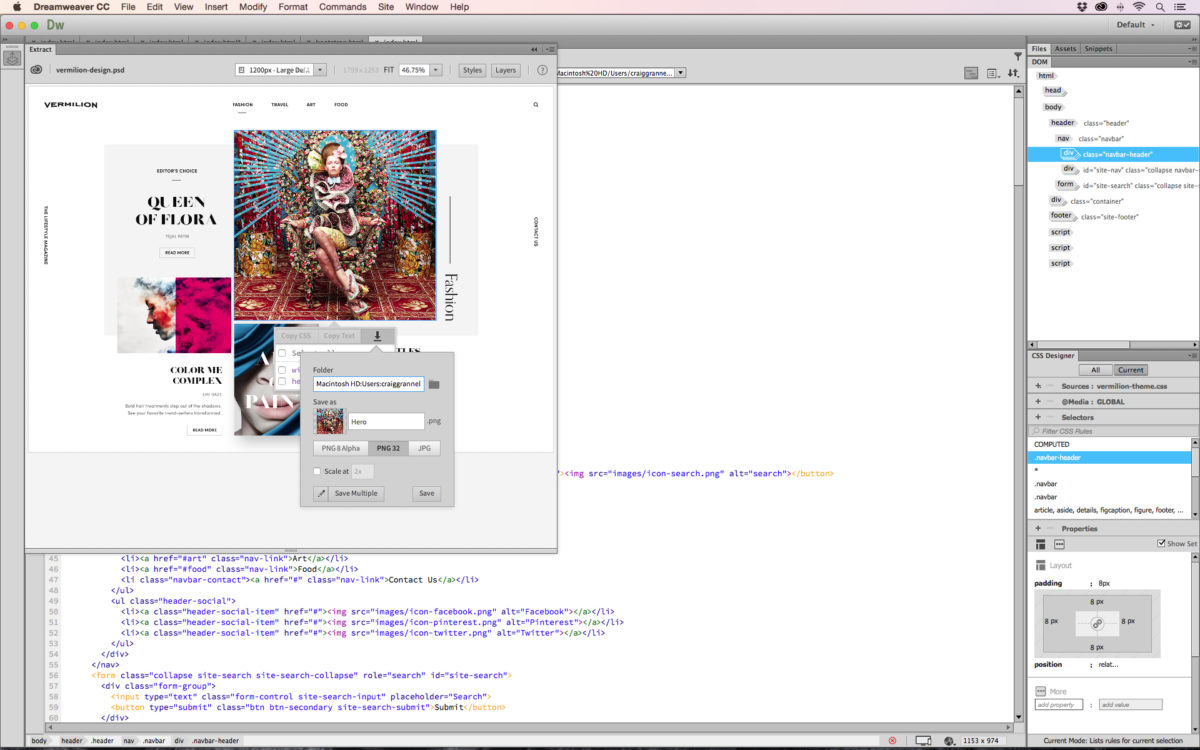The image size is (1200, 750).
Task: Click the eye preview icon in the Extract toolbar
Action: (36, 70)
